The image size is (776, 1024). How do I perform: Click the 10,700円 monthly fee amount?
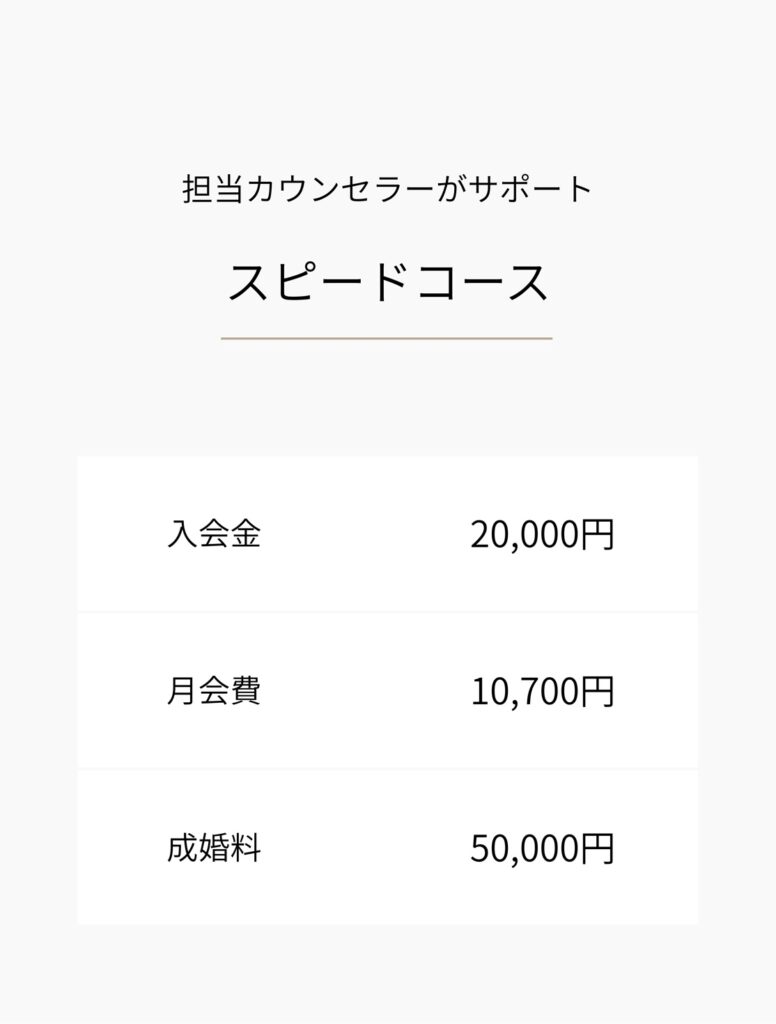[x=541, y=692]
